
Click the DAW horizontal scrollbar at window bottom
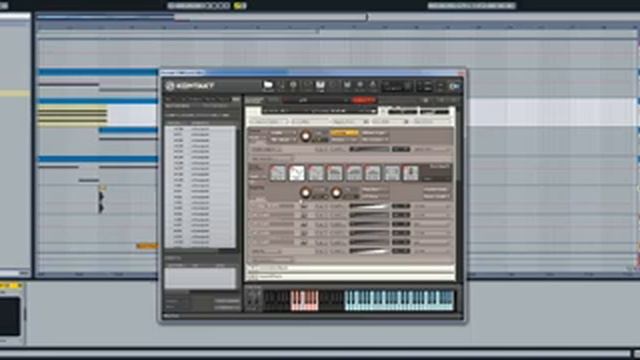point(315,353)
